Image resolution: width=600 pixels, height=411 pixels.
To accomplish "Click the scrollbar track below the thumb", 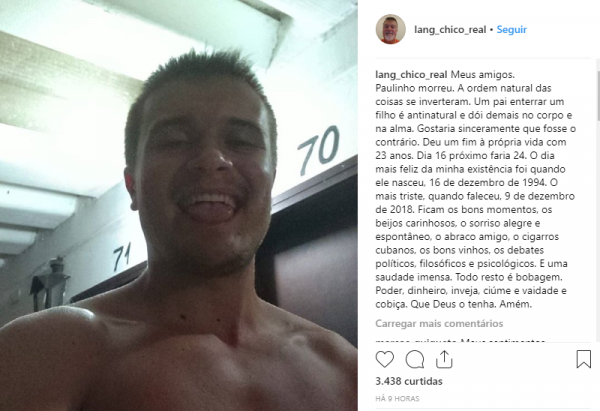I will pos(598,230).
